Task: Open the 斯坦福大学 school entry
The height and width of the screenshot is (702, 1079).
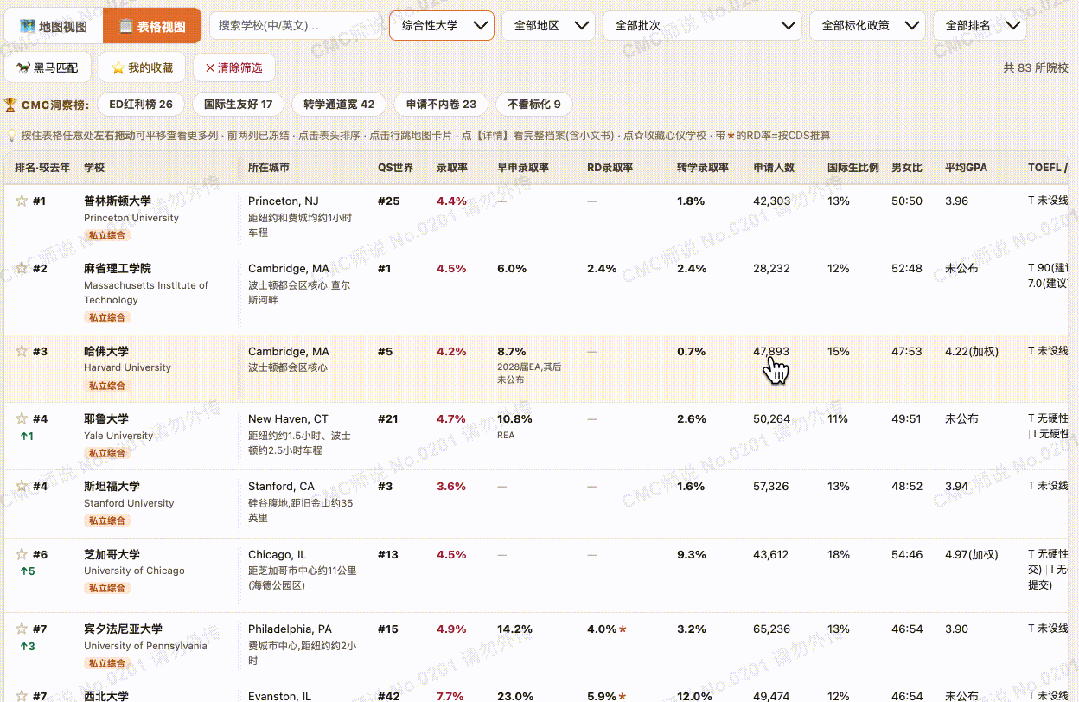Action: (x=111, y=486)
